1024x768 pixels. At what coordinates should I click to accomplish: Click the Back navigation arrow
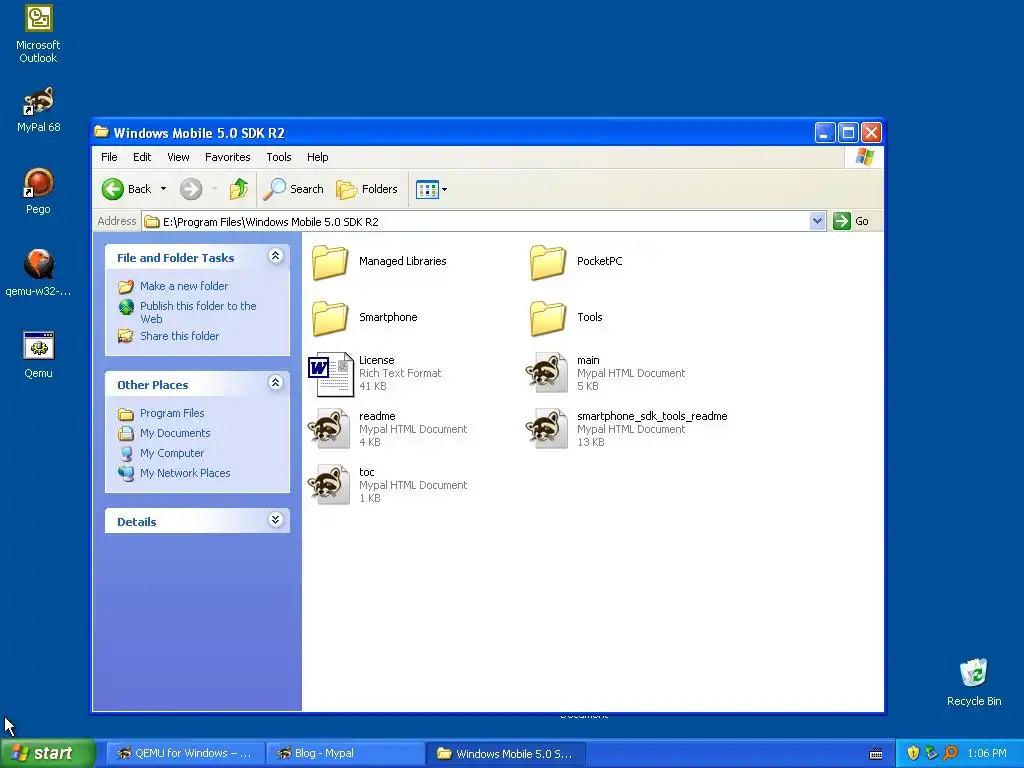point(113,189)
